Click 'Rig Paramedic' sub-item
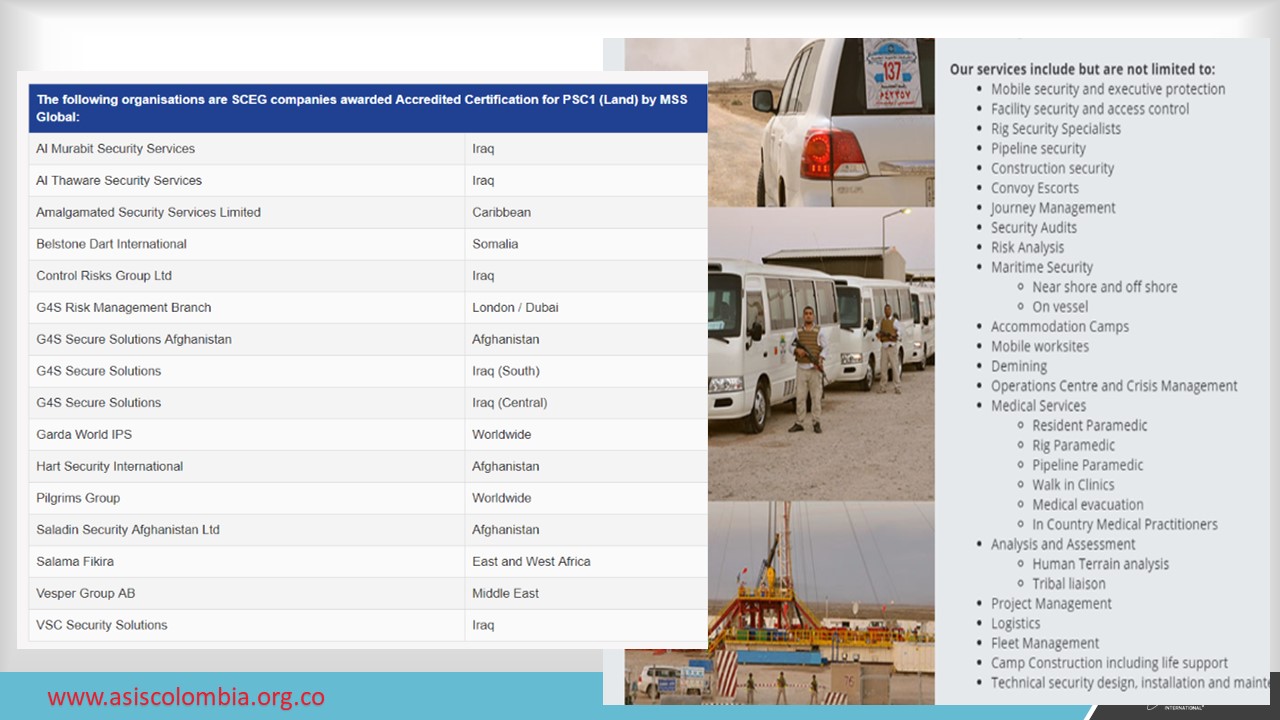The image size is (1280, 720). tap(1073, 446)
